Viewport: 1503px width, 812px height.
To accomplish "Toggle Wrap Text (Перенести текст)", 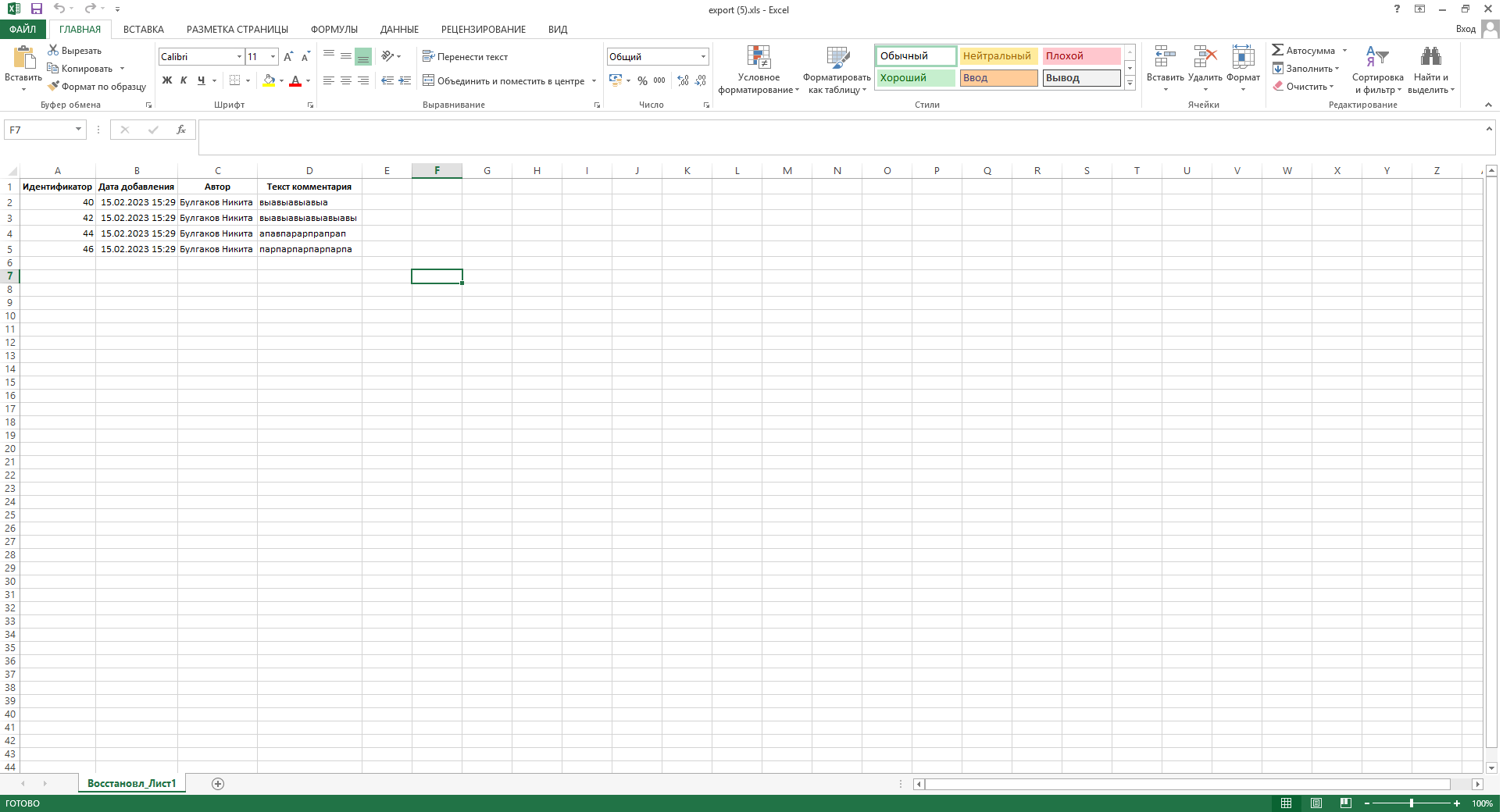I will coord(465,56).
